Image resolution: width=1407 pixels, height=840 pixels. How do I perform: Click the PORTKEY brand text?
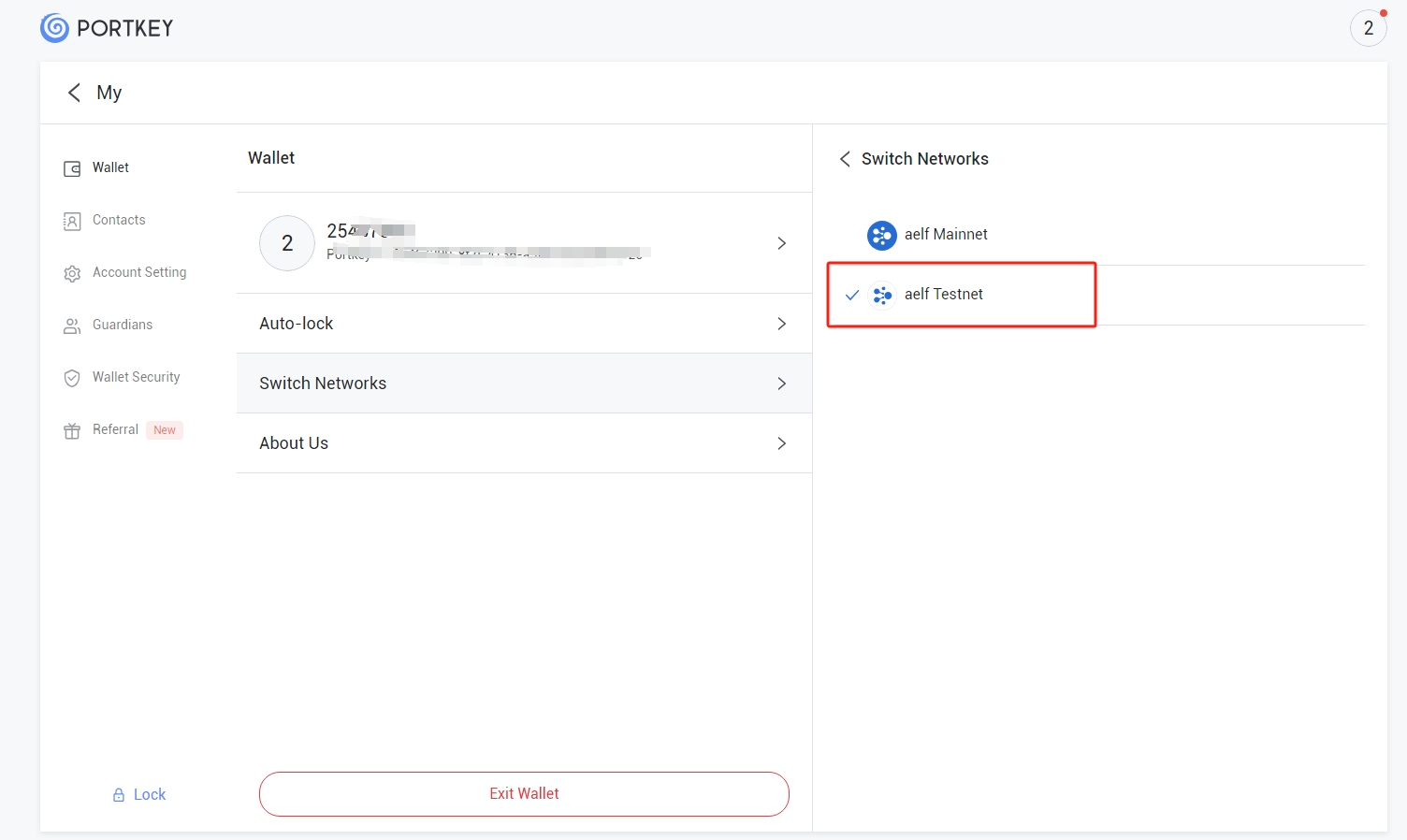pos(125,28)
